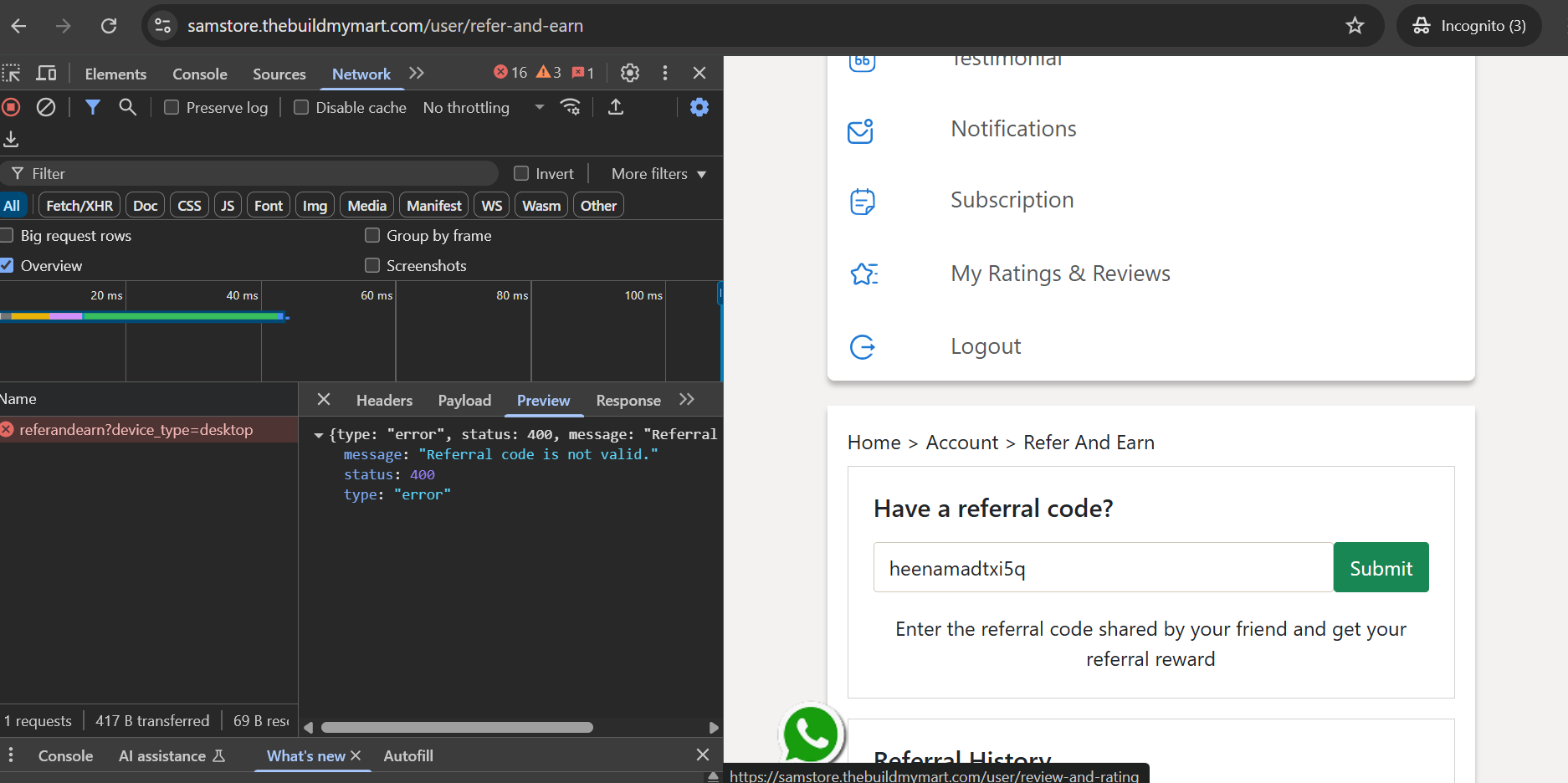The image size is (1568, 783).
Task: Open the Sources panel tab
Action: click(279, 74)
